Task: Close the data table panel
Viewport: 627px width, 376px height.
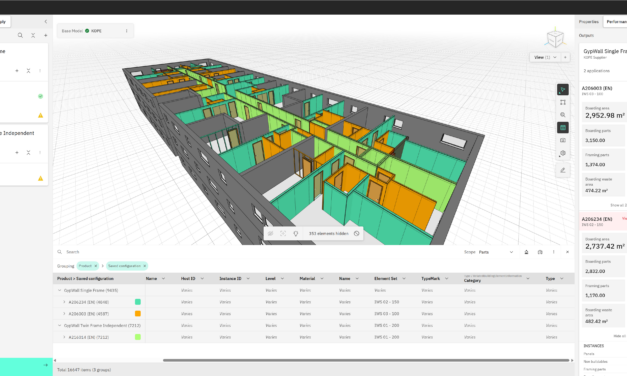Action: pyautogui.click(x=567, y=252)
